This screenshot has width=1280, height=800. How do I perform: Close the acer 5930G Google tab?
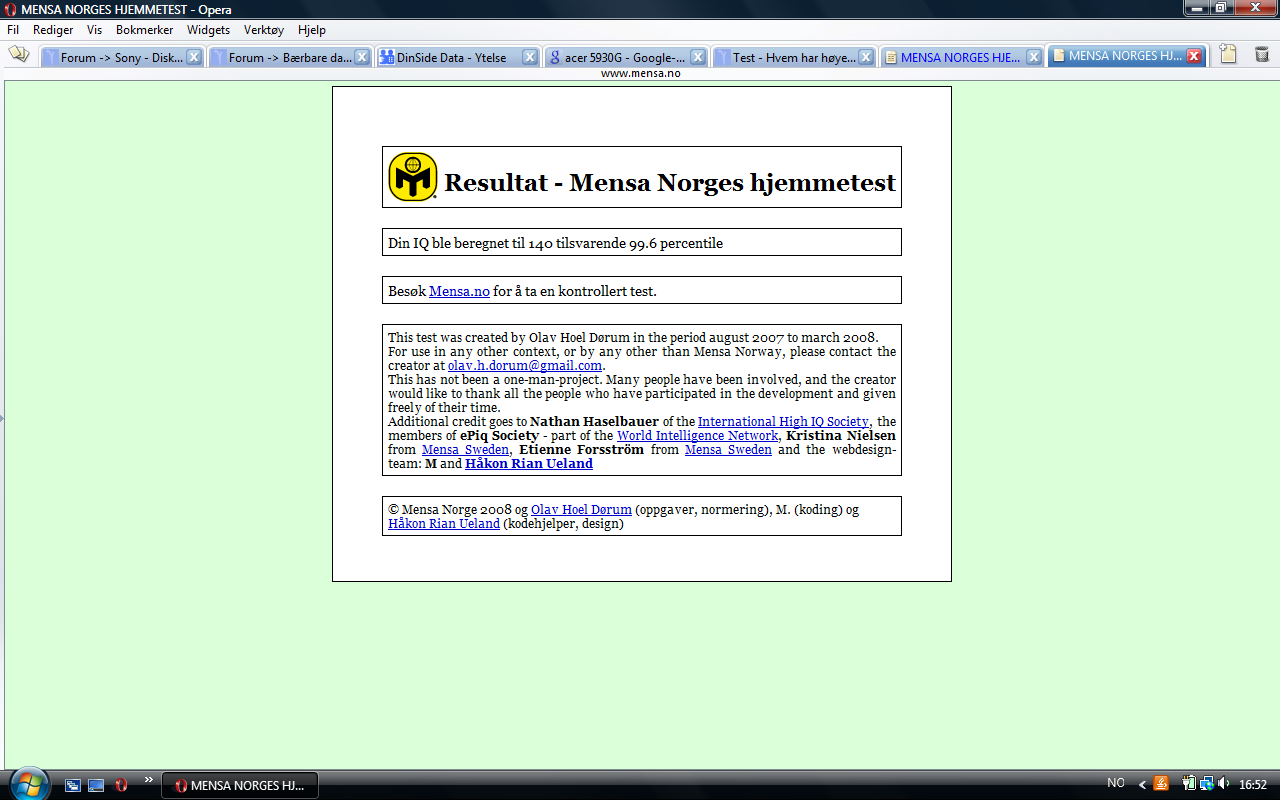(698, 57)
